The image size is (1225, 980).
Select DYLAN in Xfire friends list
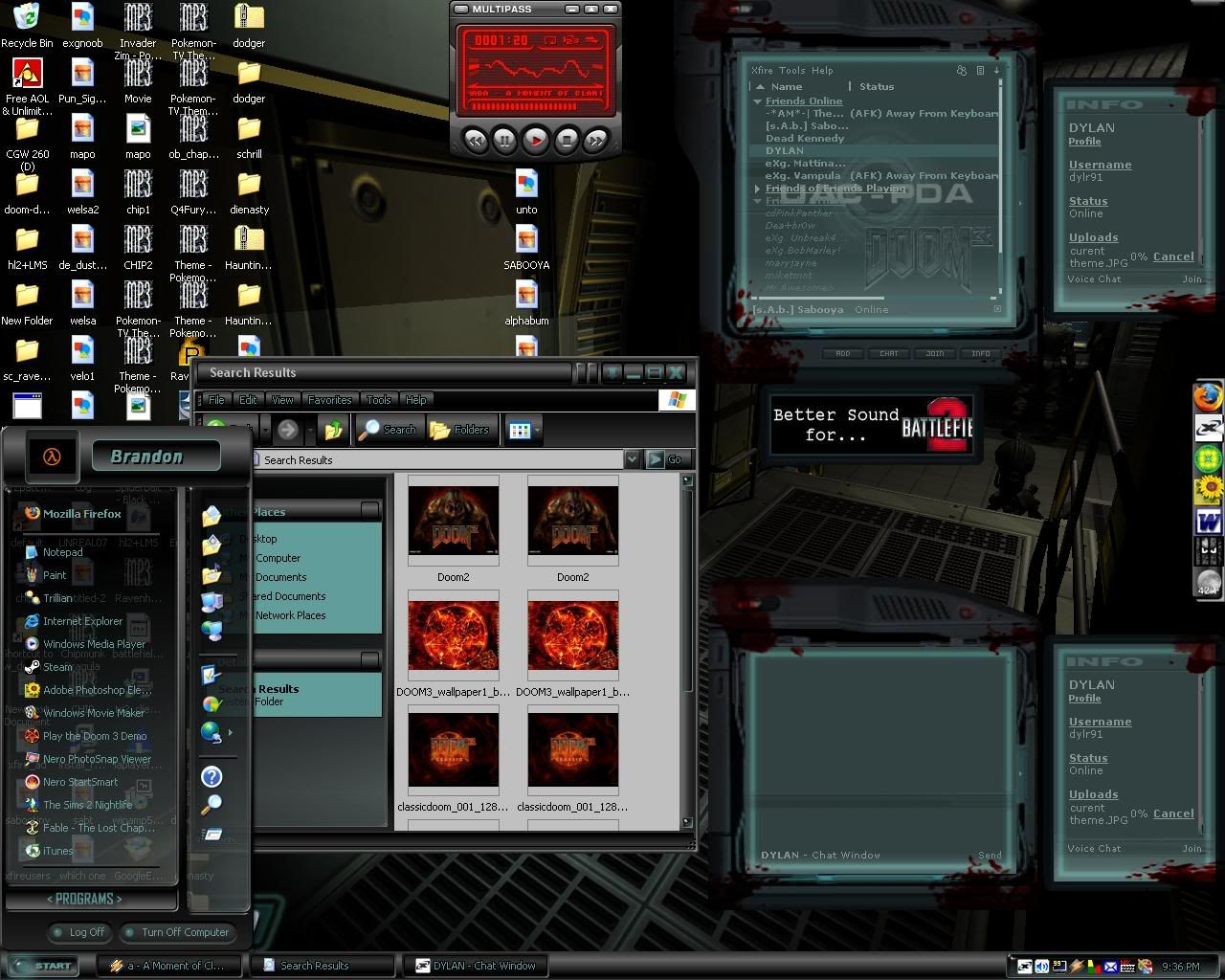click(x=785, y=150)
